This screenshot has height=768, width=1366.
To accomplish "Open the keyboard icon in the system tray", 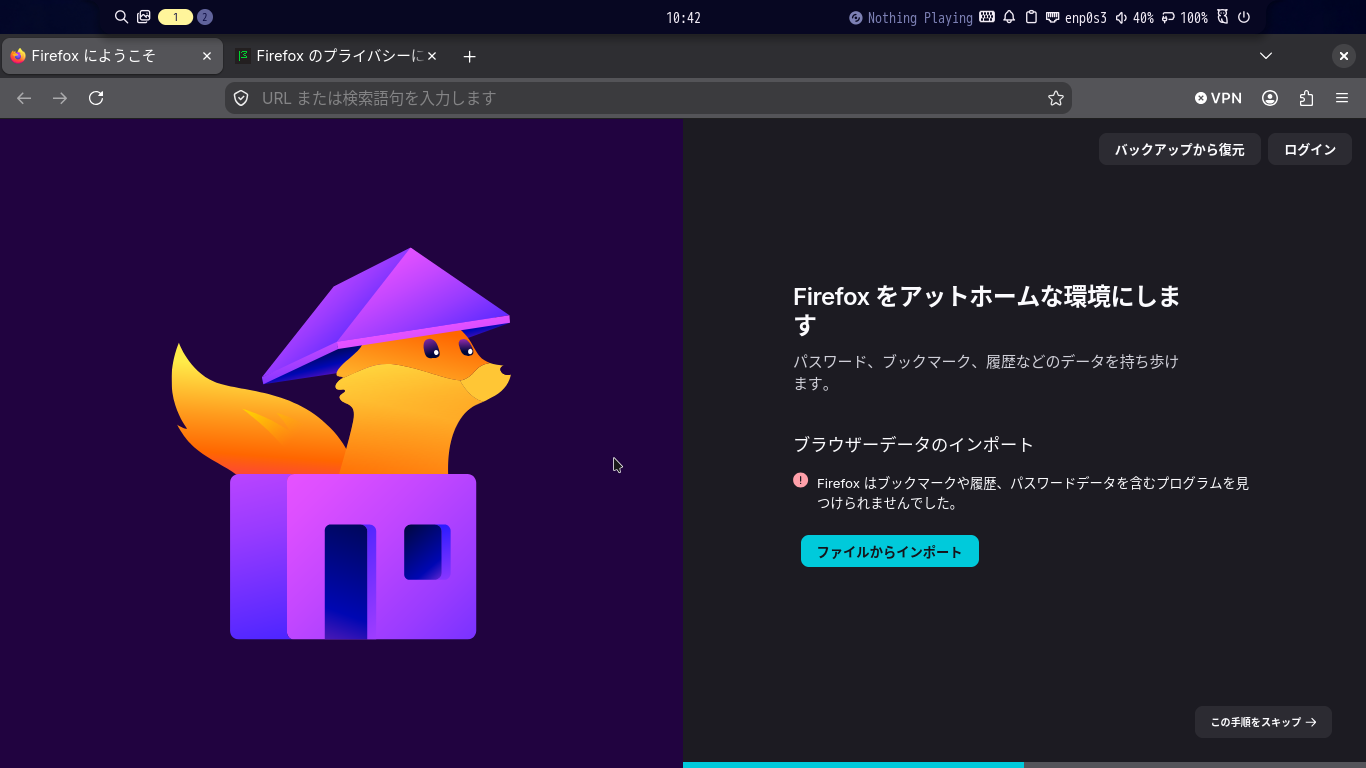I will tap(987, 17).
